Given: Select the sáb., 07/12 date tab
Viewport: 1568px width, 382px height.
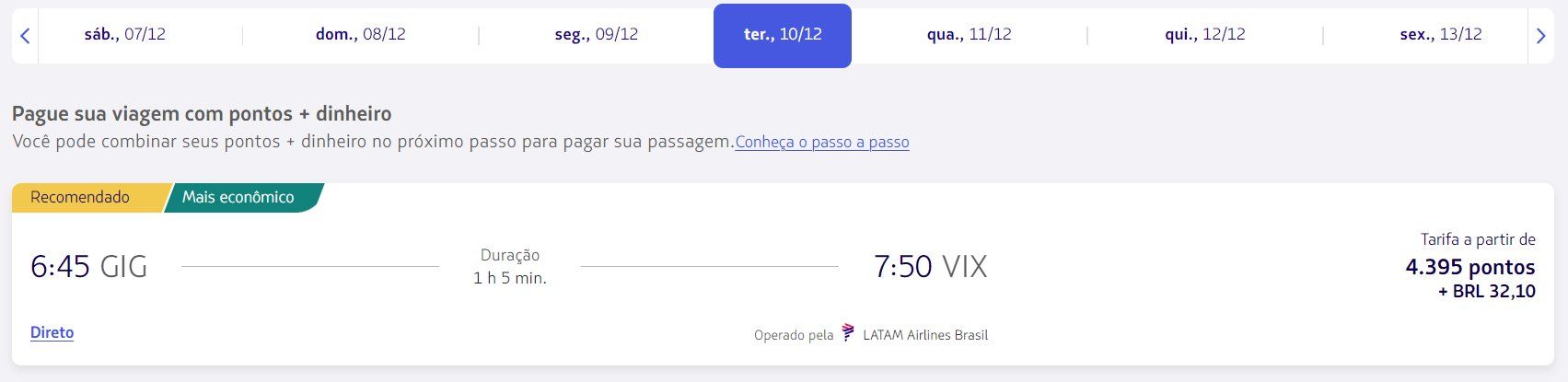Looking at the screenshot, I should (x=125, y=35).
